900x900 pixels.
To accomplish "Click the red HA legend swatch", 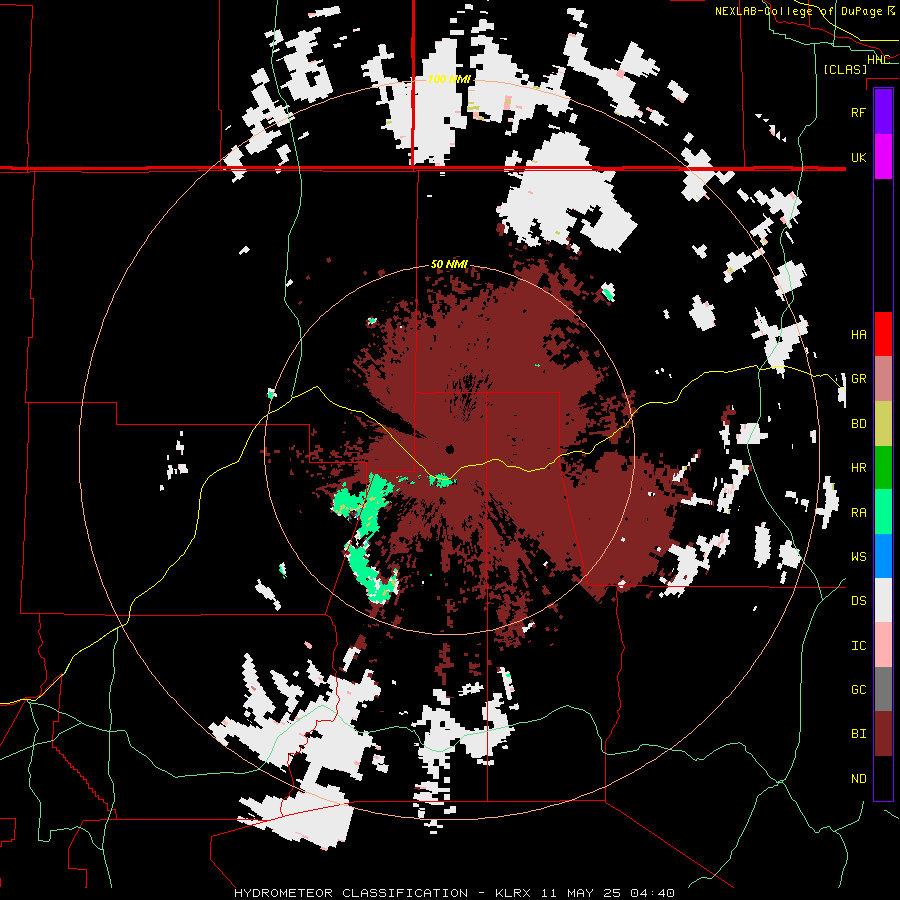I will pos(883,334).
